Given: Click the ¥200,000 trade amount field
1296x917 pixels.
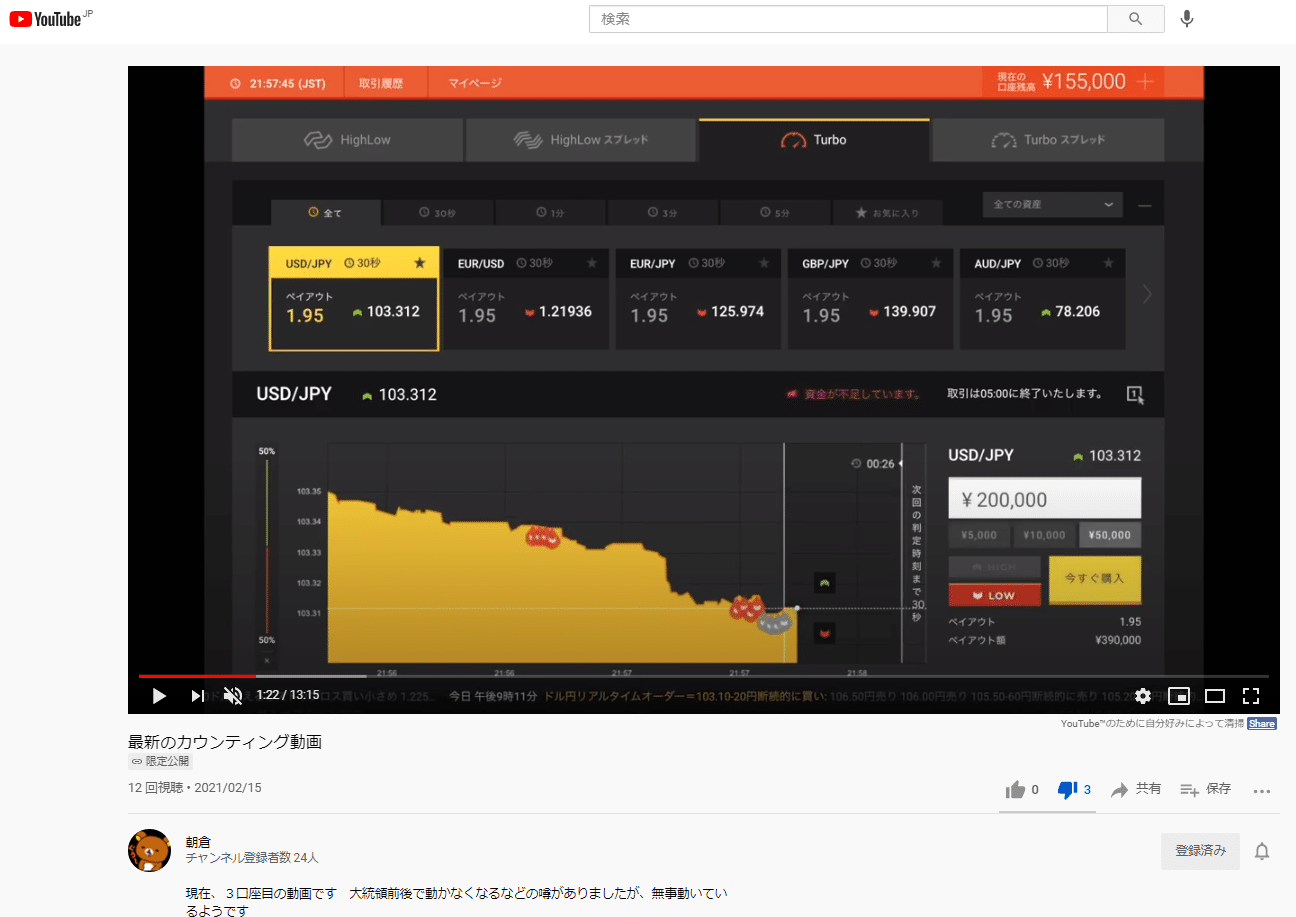Looking at the screenshot, I should pos(1044,497).
